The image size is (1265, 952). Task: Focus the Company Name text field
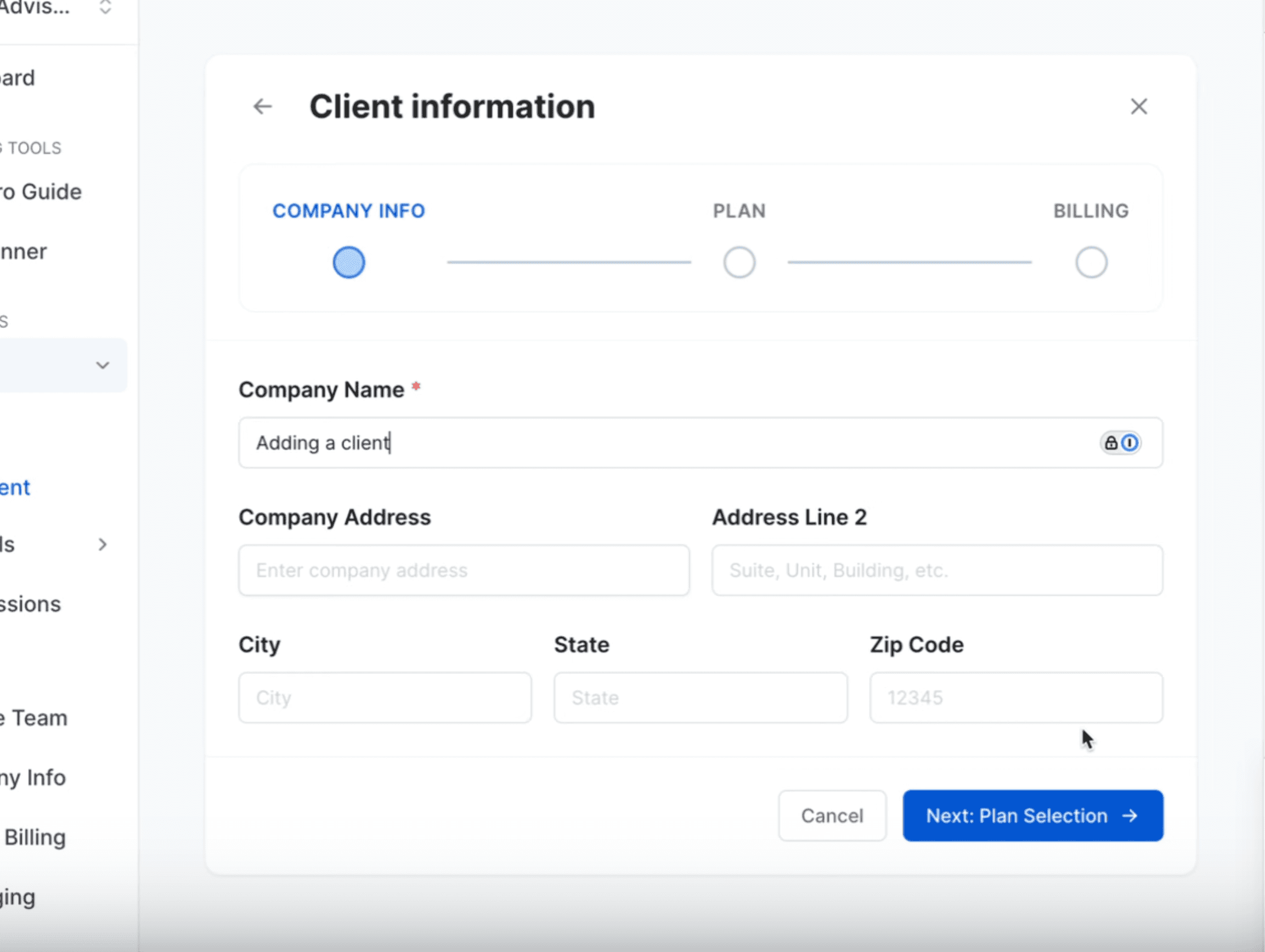[x=629, y=443]
